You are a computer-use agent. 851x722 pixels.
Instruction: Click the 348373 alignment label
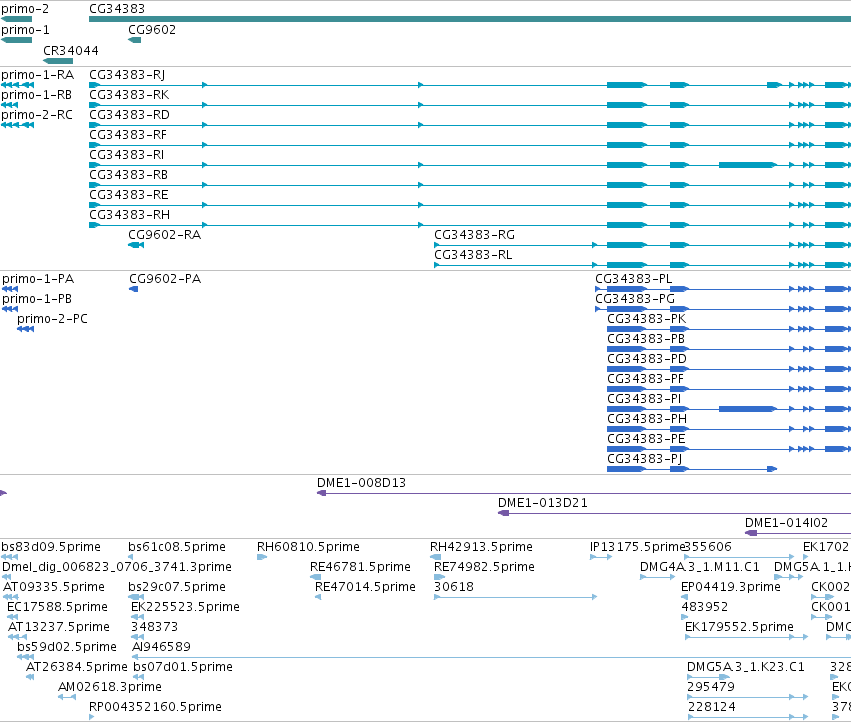(155, 627)
